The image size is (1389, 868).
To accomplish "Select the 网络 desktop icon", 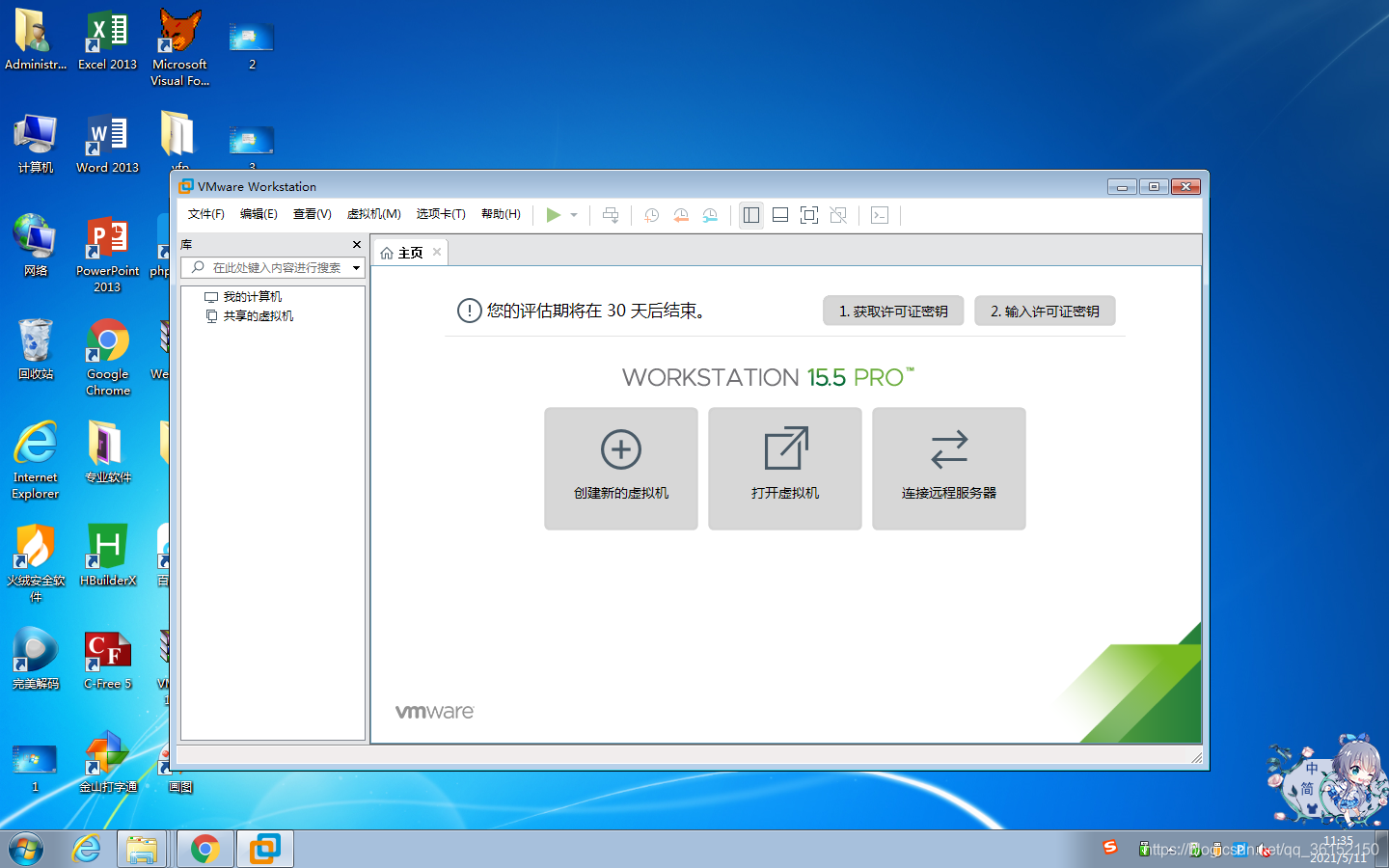I will (x=36, y=246).
